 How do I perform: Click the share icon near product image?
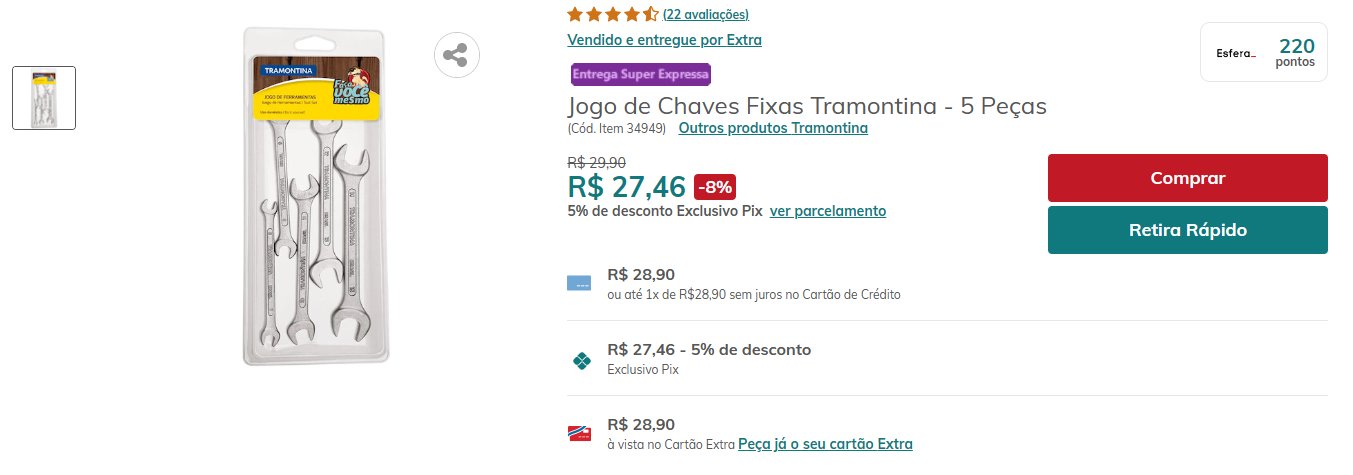pyautogui.click(x=456, y=55)
